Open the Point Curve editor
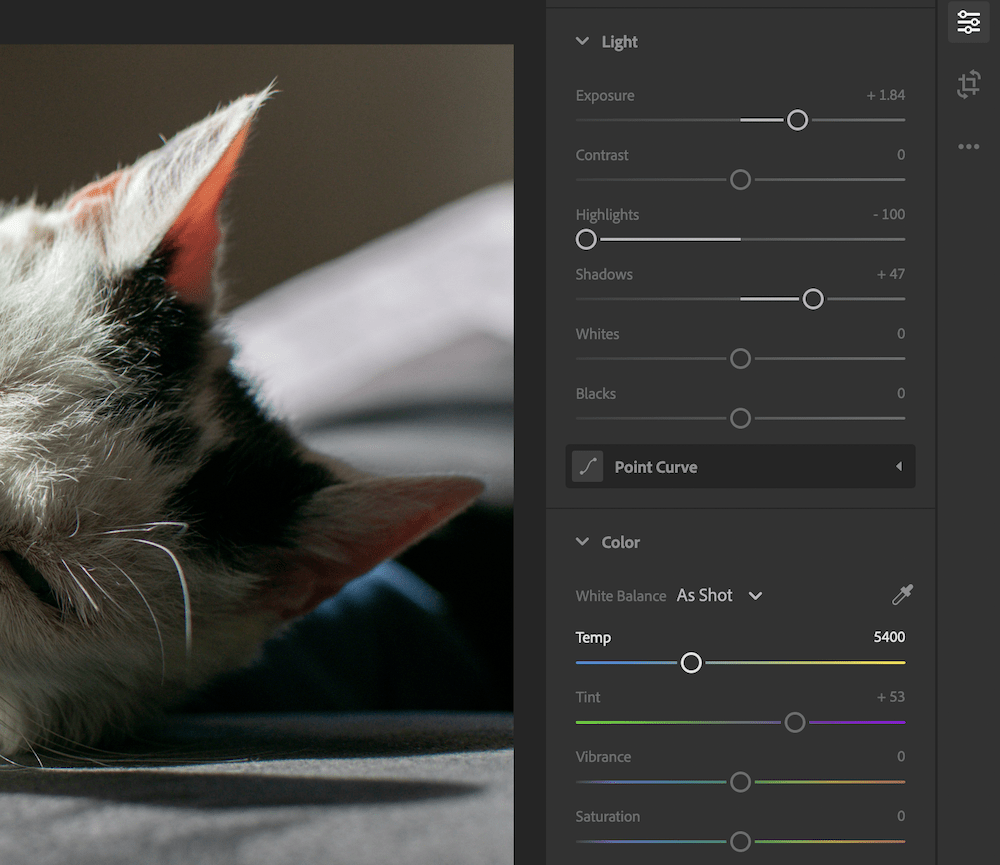 click(x=740, y=466)
